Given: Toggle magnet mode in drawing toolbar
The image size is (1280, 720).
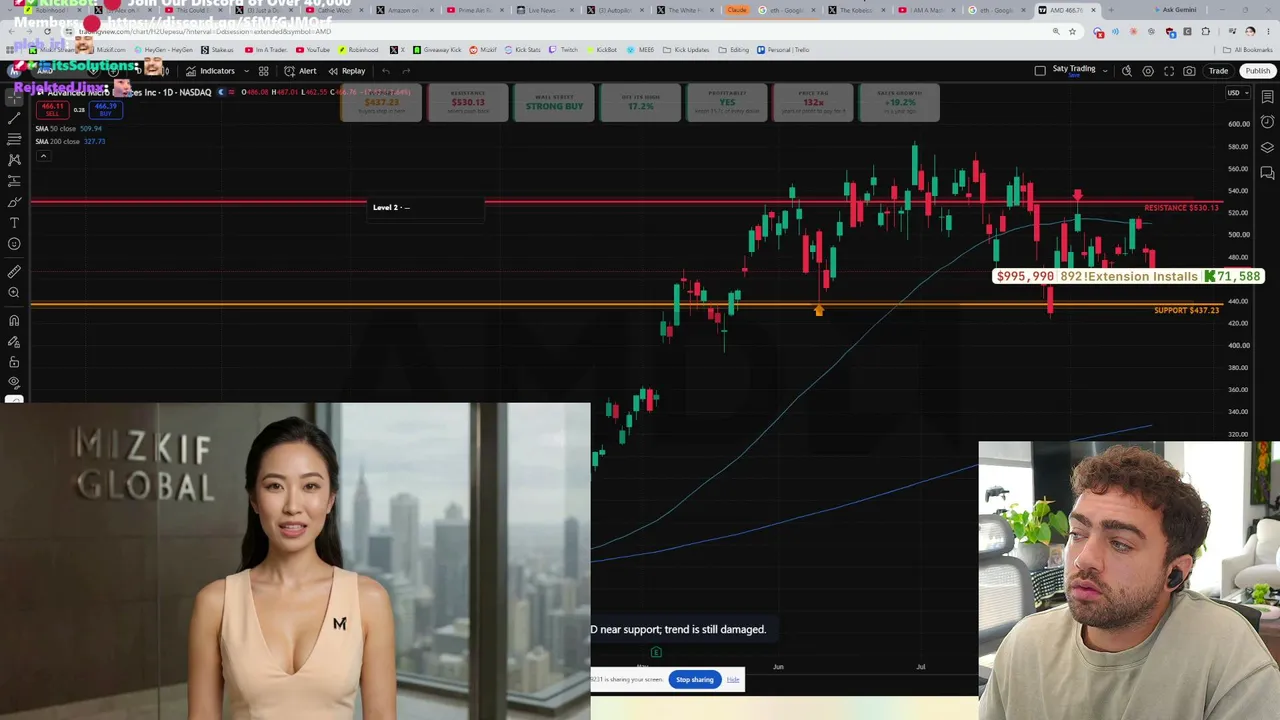Looking at the screenshot, I should (x=14, y=320).
